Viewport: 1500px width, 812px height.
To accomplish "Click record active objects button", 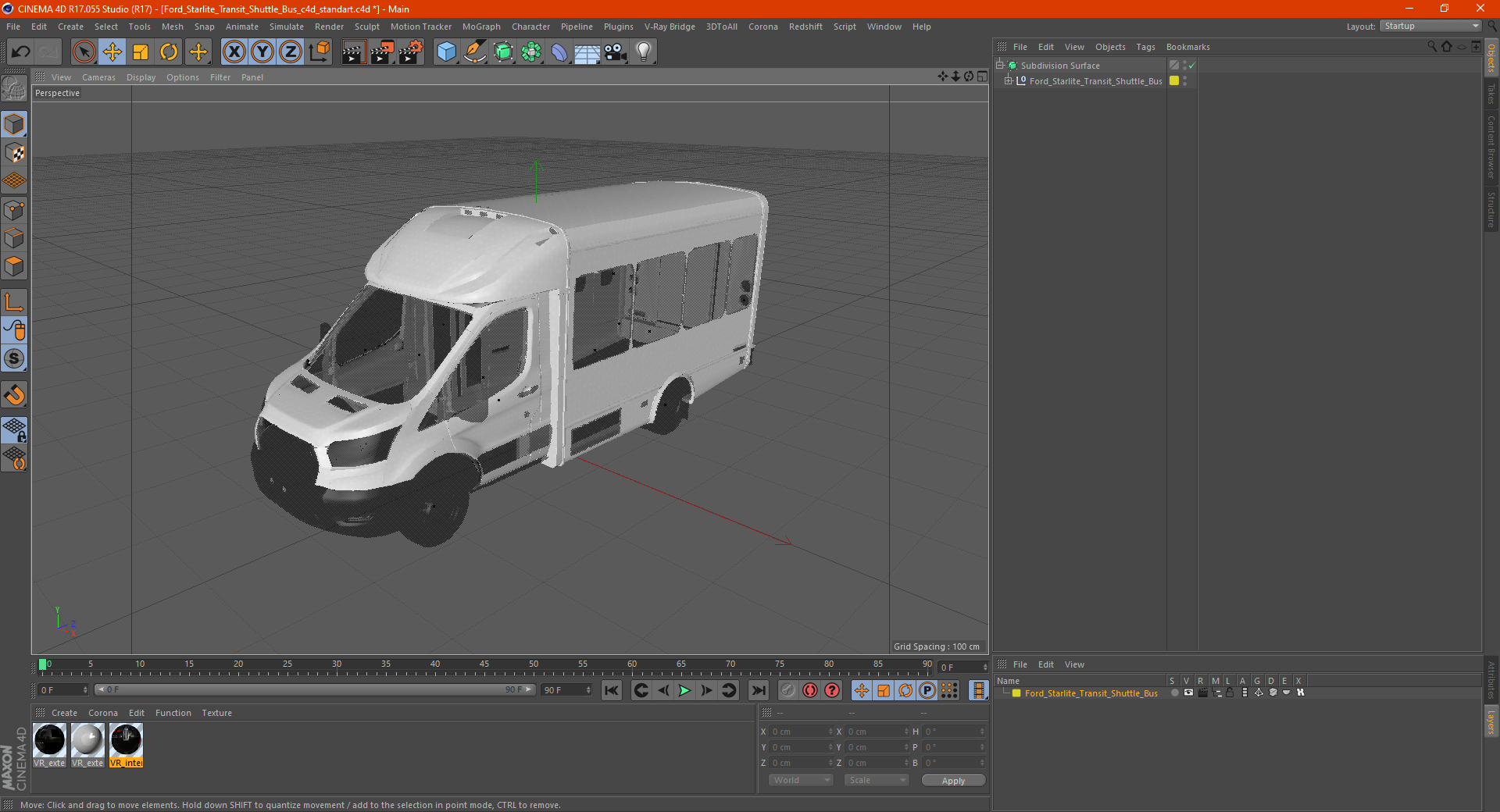I will (787, 690).
